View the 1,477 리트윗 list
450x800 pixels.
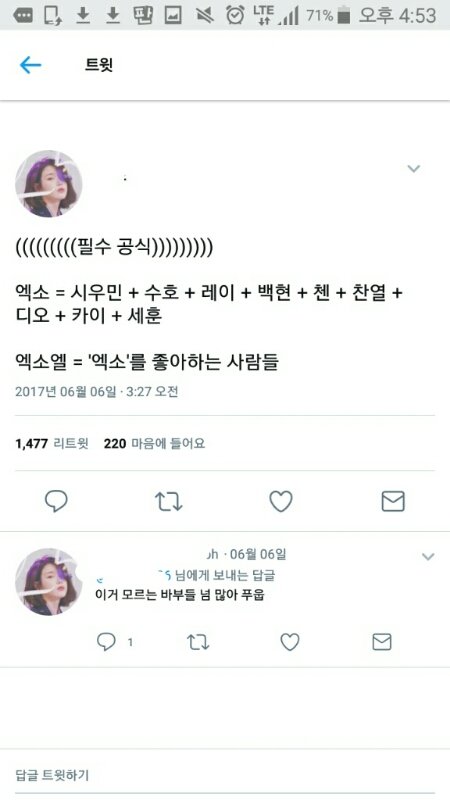[x=52, y=443]
